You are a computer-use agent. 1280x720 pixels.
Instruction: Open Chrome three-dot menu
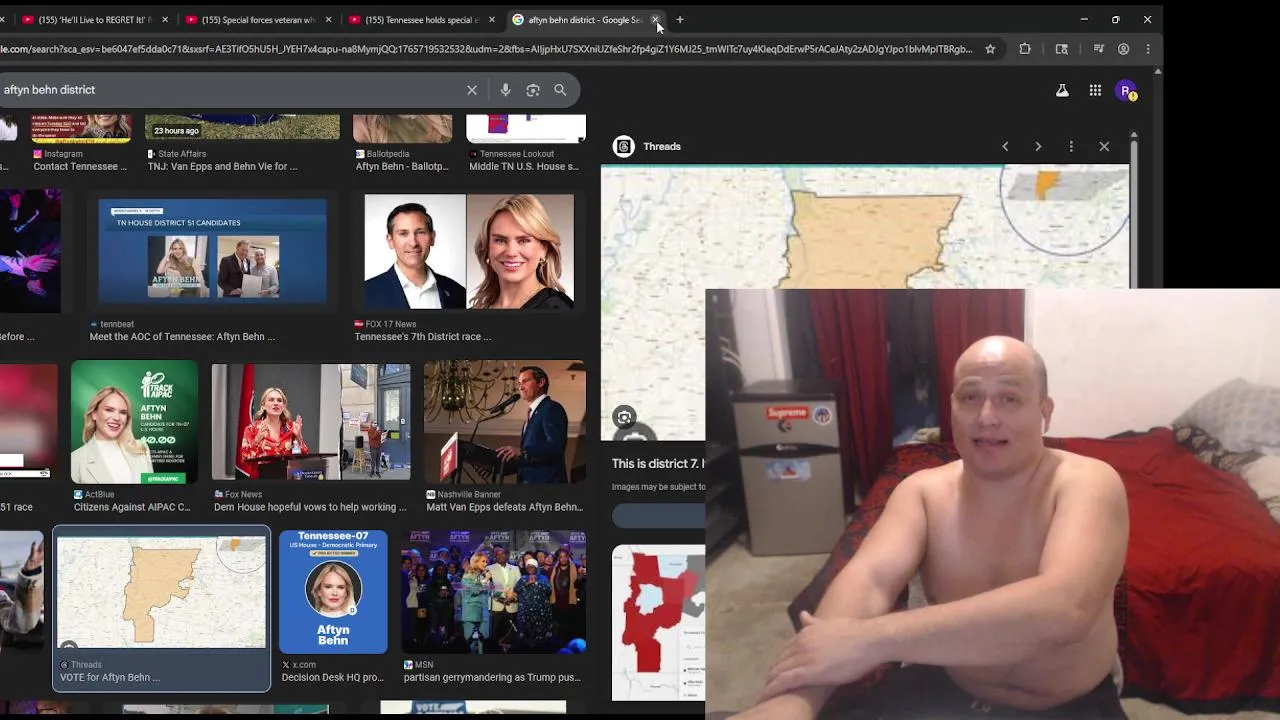click(1147, 49)
